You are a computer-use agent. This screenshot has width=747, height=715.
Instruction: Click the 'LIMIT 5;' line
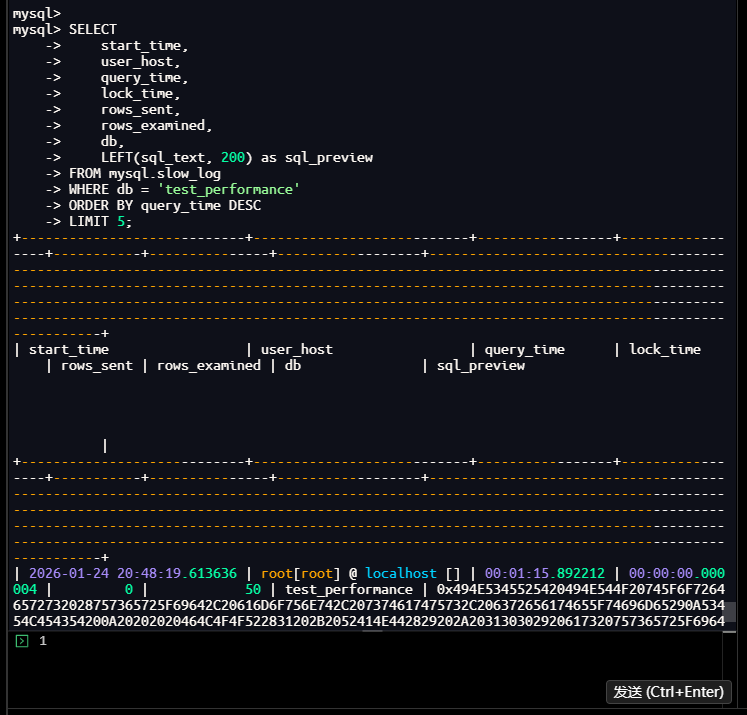click(x=101, y=222)
